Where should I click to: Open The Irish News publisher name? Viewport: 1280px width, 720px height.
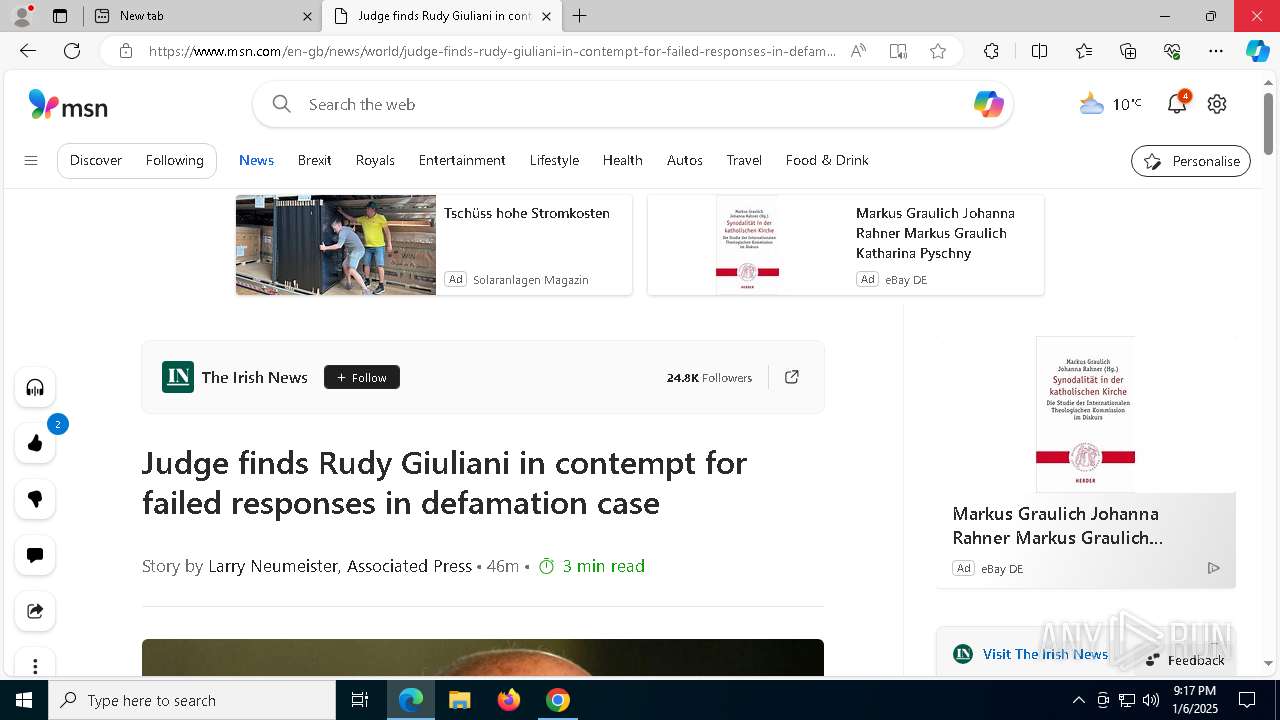coord(254,377)
